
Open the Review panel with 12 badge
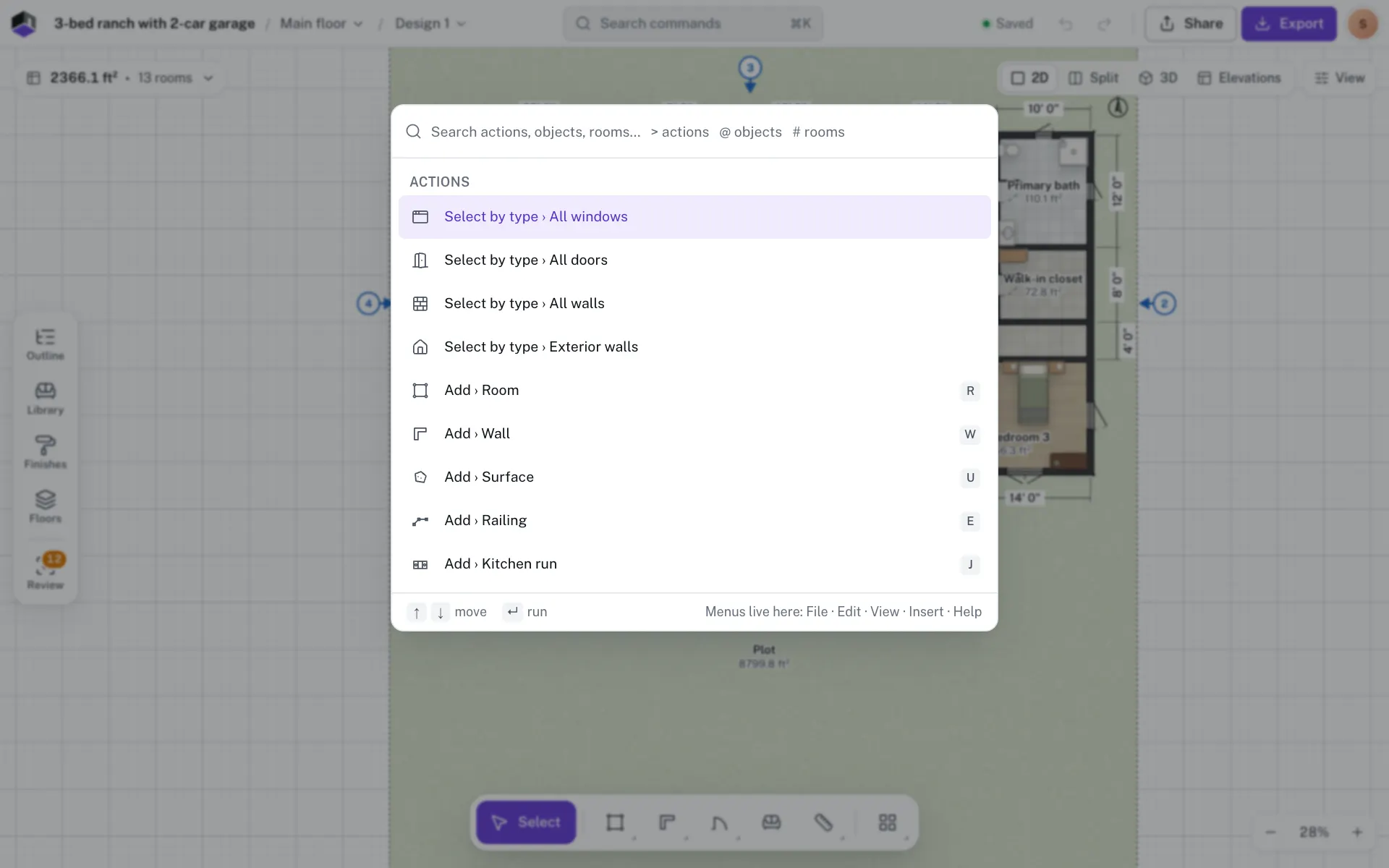[45, 571]
